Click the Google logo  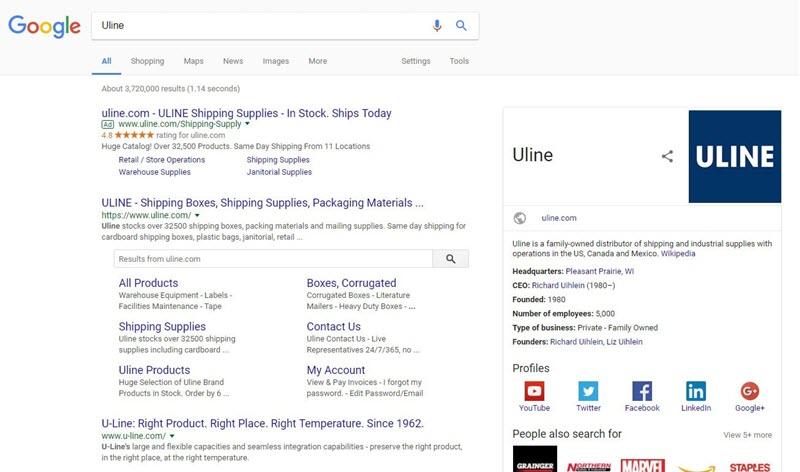(x=44, y=26)
